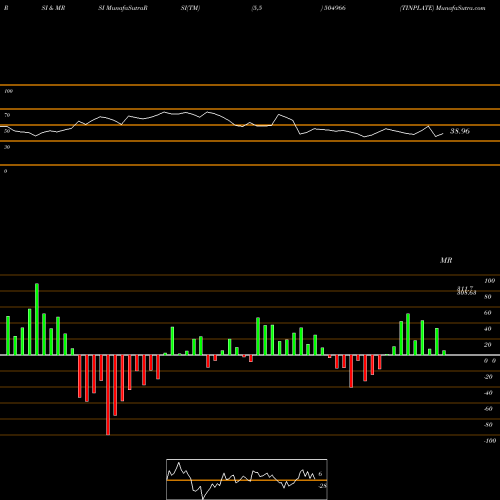This screenshot has height=500, width=500.
Task: Click the -28 value beside the mini chart
Action: (x=323, y=486)
